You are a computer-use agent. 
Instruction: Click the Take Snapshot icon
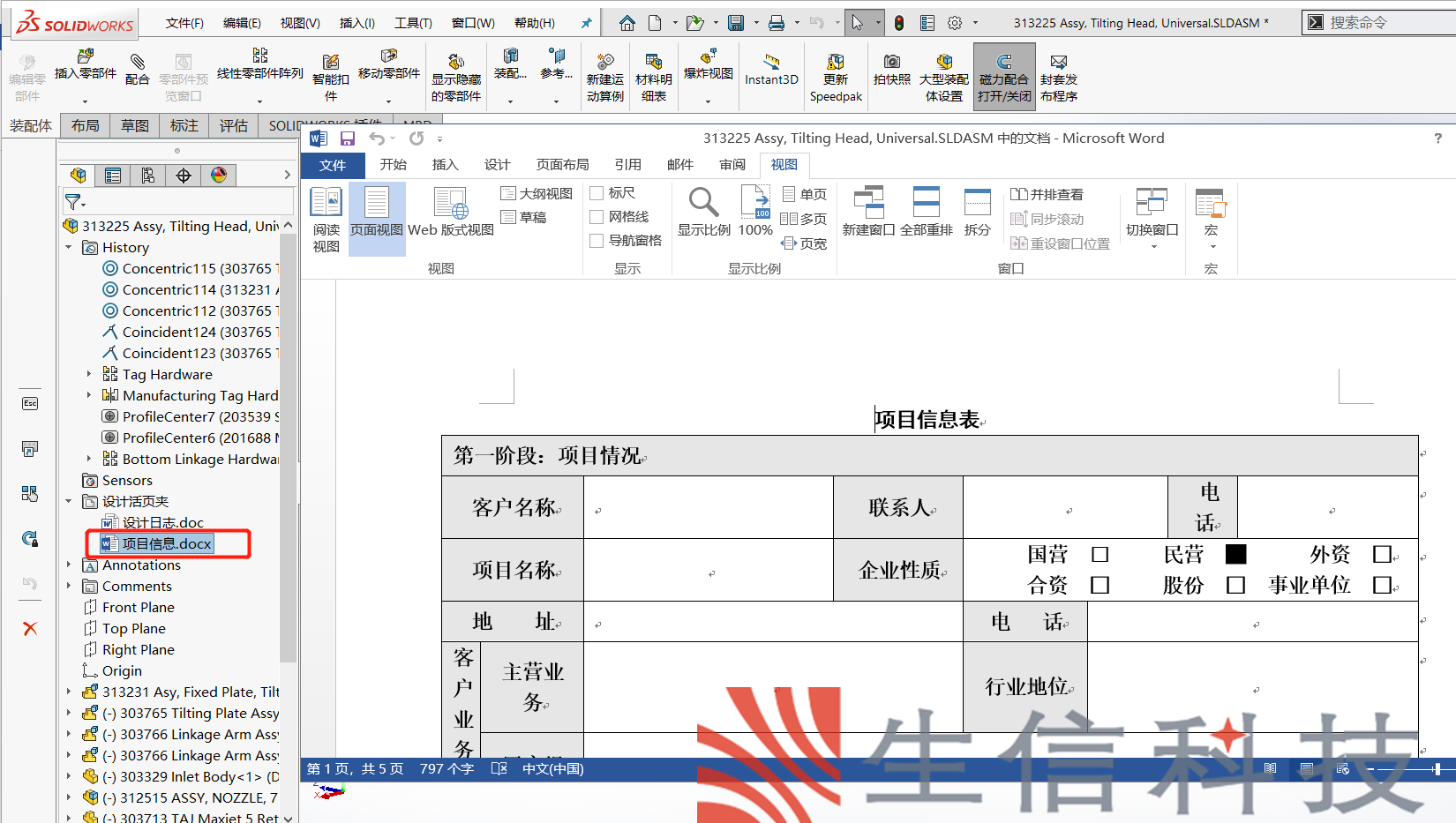click(892, 69)
